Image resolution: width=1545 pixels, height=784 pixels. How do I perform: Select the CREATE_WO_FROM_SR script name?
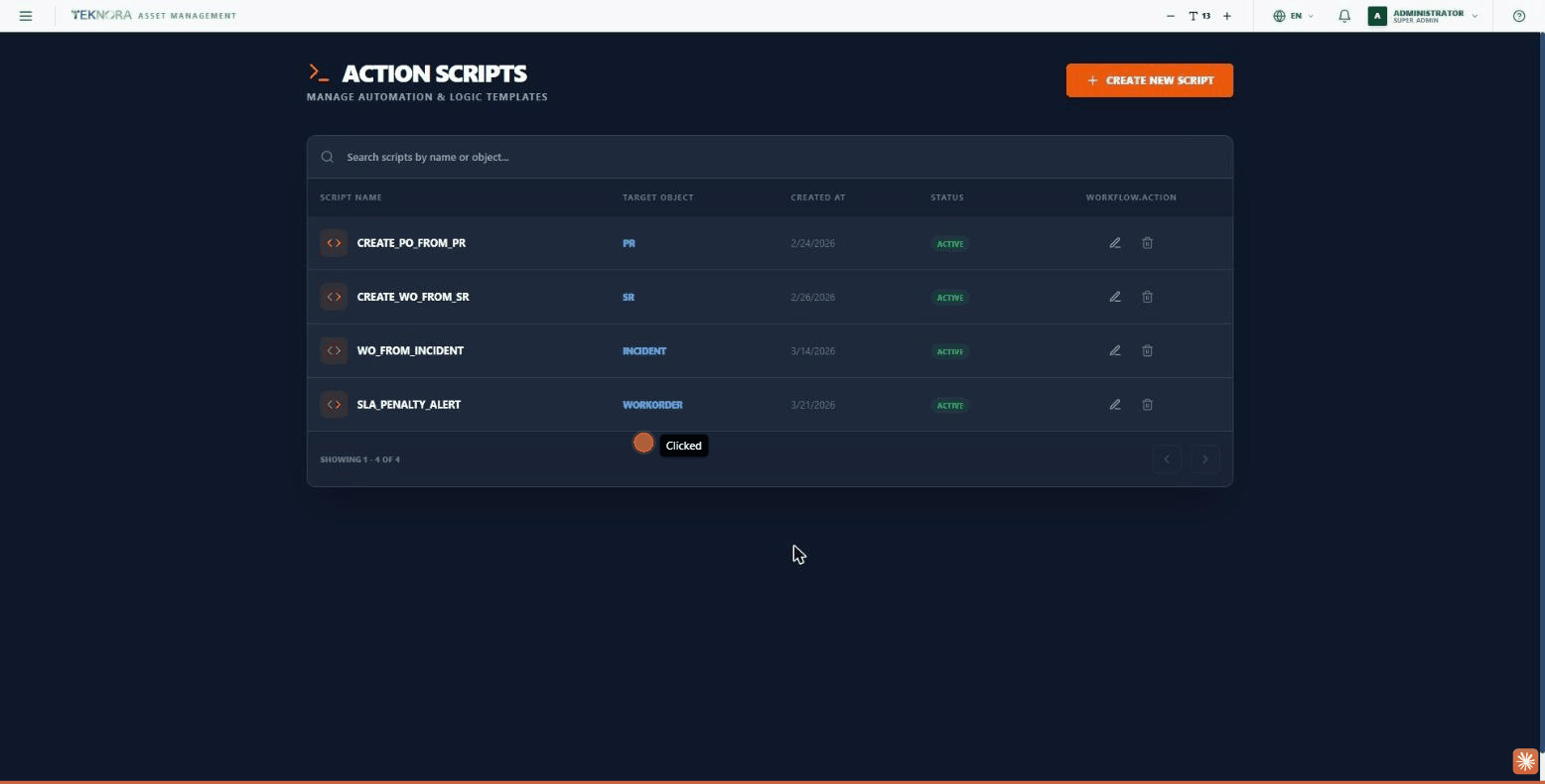pos(413,297)
